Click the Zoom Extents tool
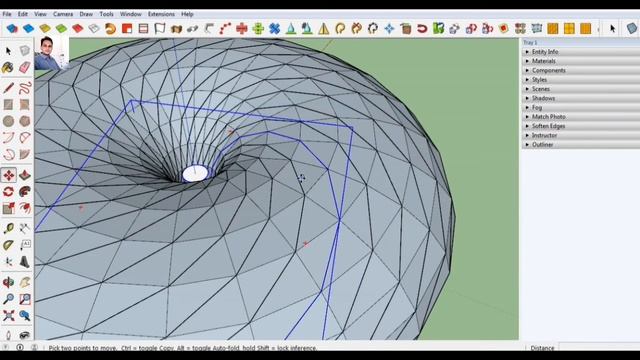640x360 pixels. click(8, 316)
